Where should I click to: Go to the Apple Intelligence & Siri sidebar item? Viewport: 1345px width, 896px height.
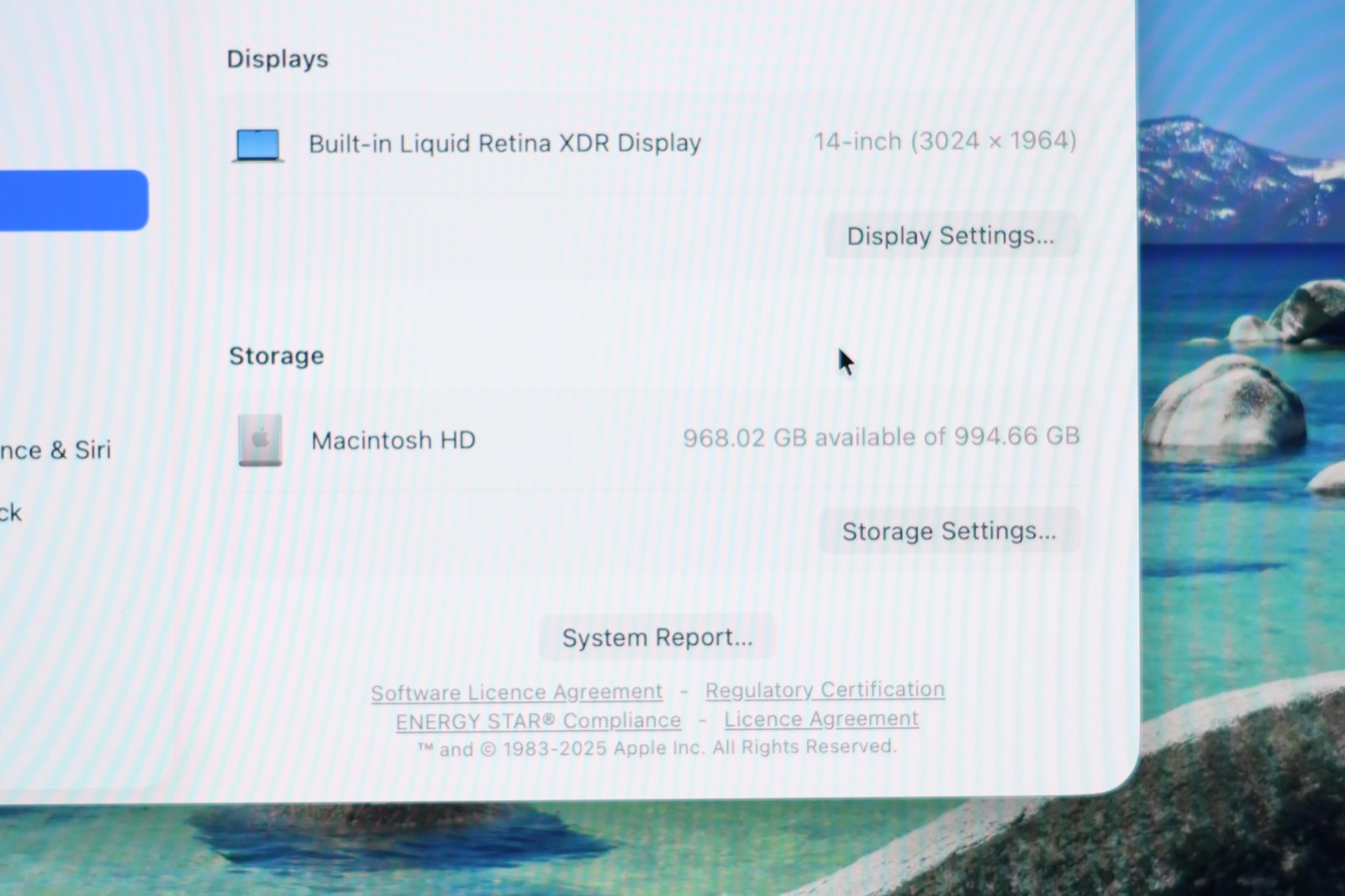coord(55,451)
